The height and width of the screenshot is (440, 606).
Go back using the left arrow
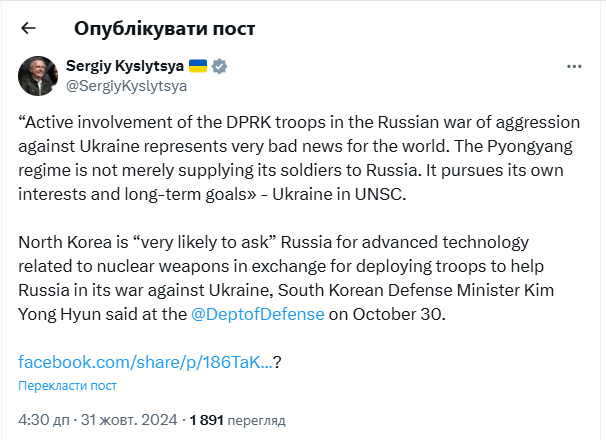28,28
